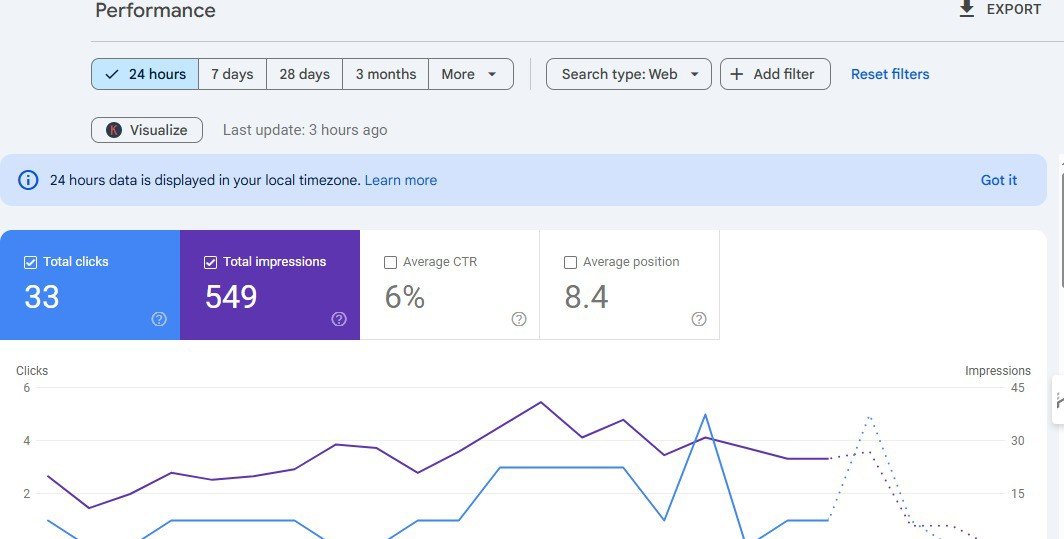Click the EXPORT button label
Image resolution: width=1064 pixels, height=539 pixels.
click(x=1014, y=10)
